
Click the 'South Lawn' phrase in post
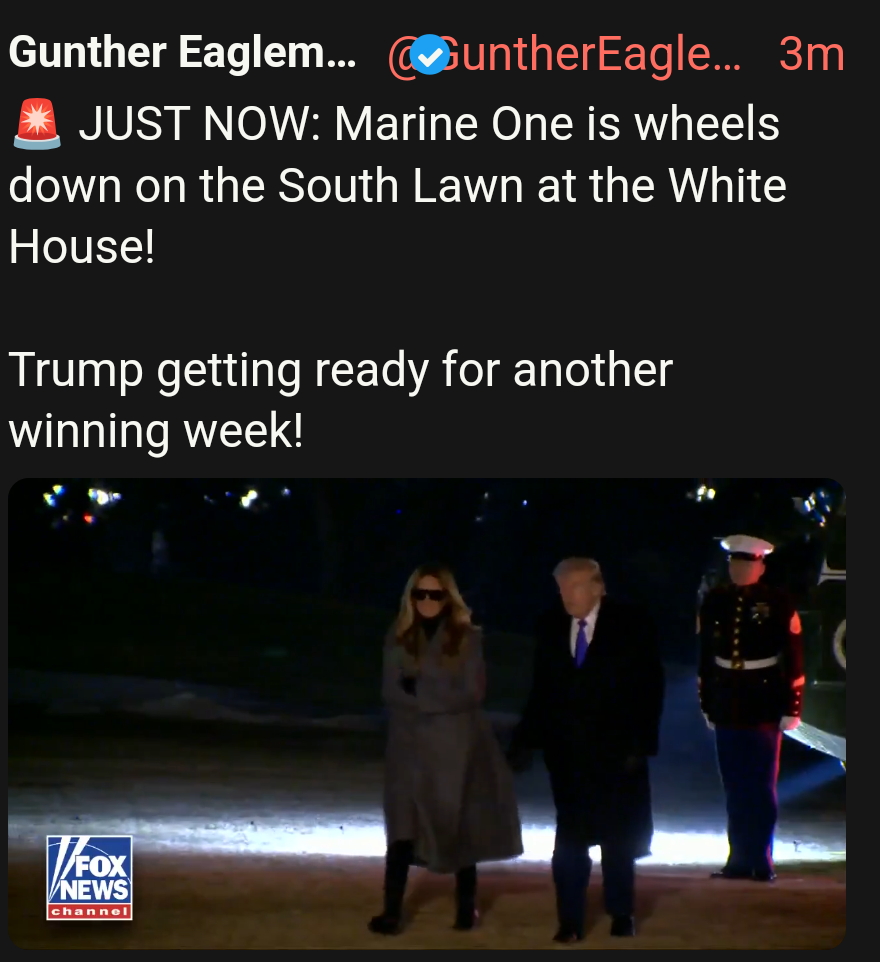pos(400,185)
